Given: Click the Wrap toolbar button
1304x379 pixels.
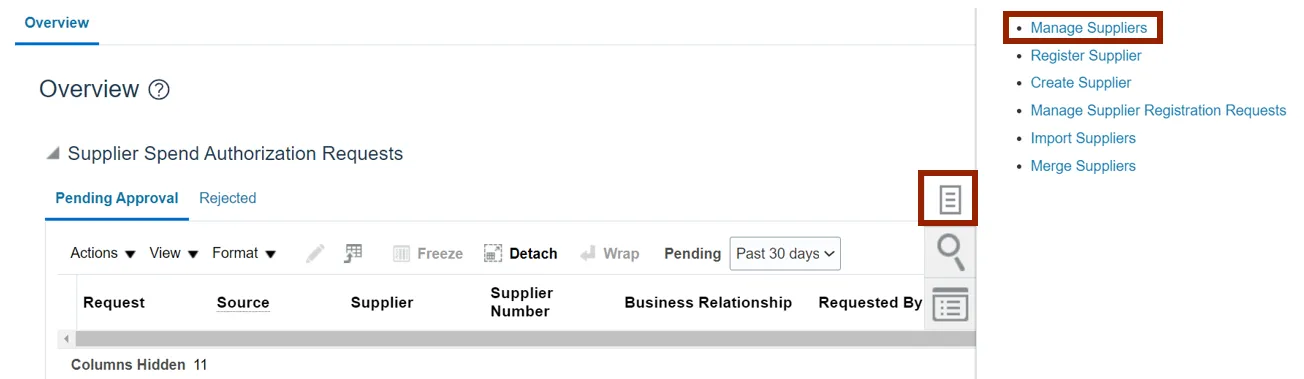Looking at the screenshot, I should coord(609,254).
